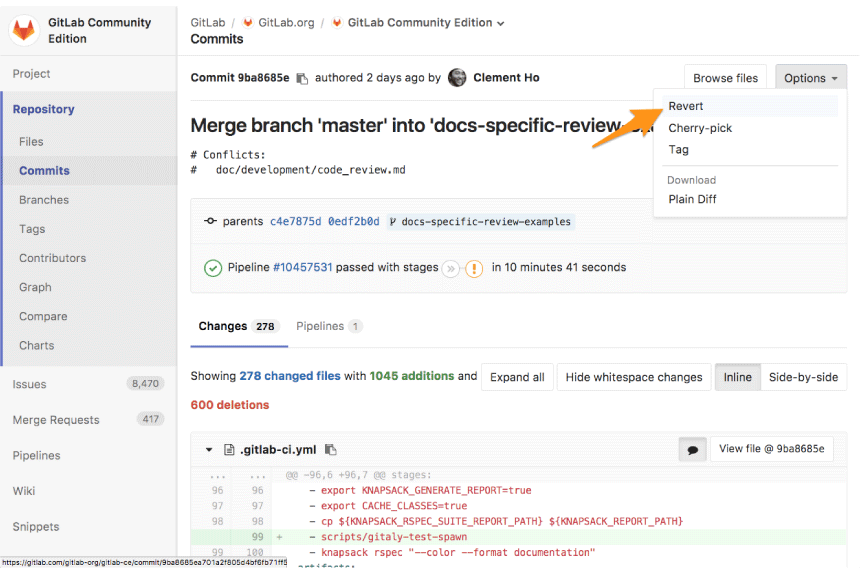Click GitLab.org breadcrumb link

[x=286, y=22]
